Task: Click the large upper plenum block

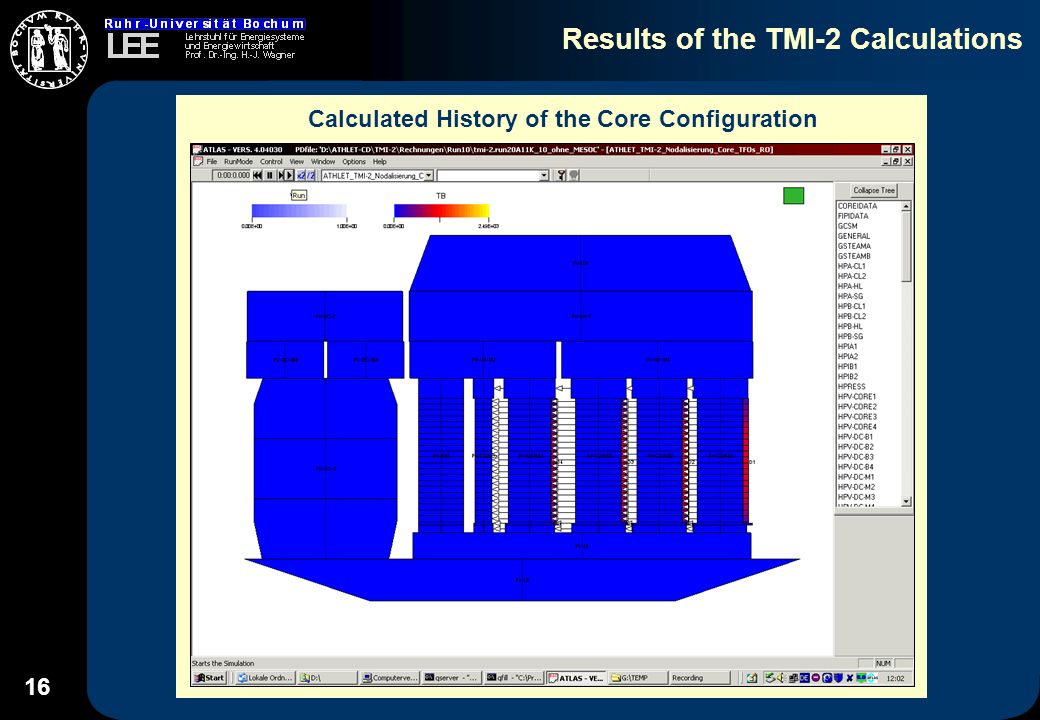Action: click(580, 263)
